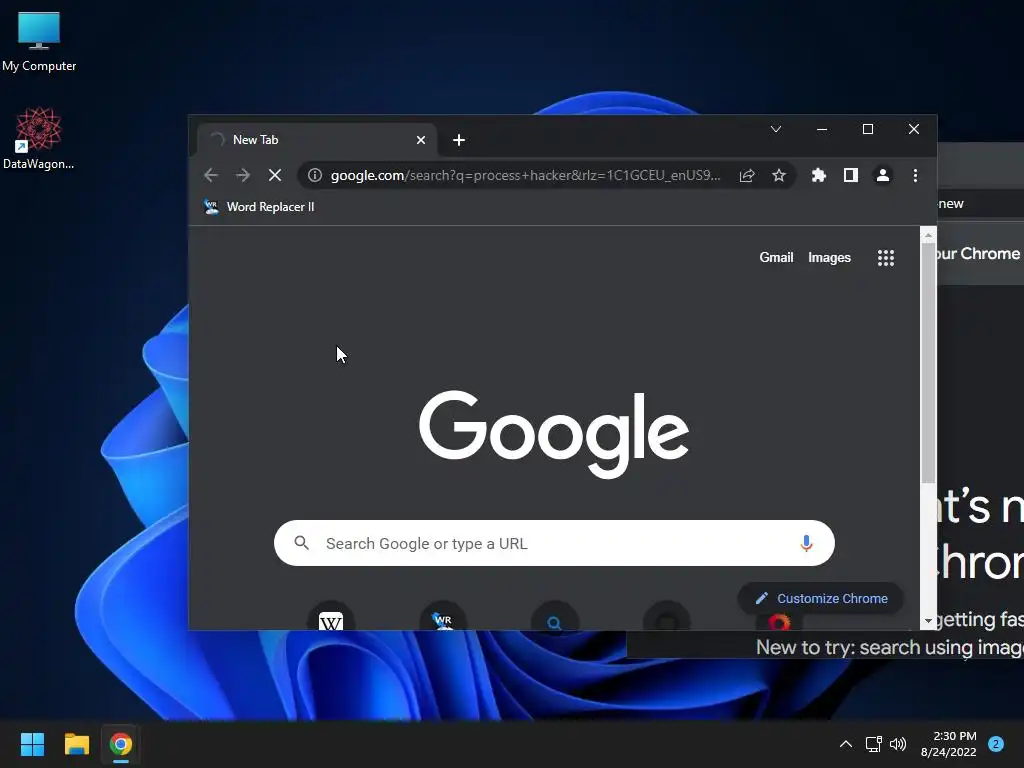Open the Chrome profile avatar
This screenshot has height=768, width=1024.
click(x=882, y=175)
